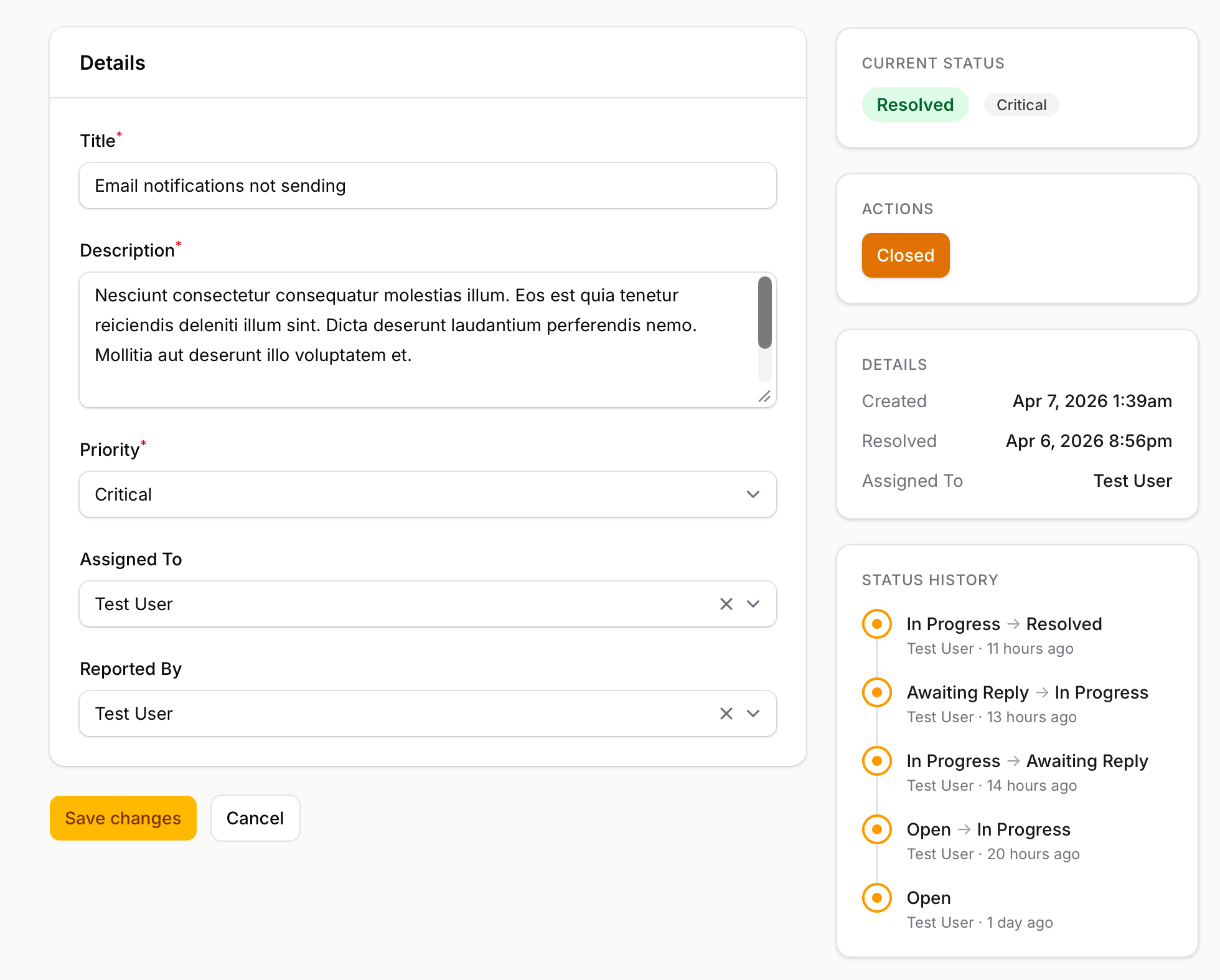Clear the Reported By selection with X

pyautogui.click(x=726, y=714)
